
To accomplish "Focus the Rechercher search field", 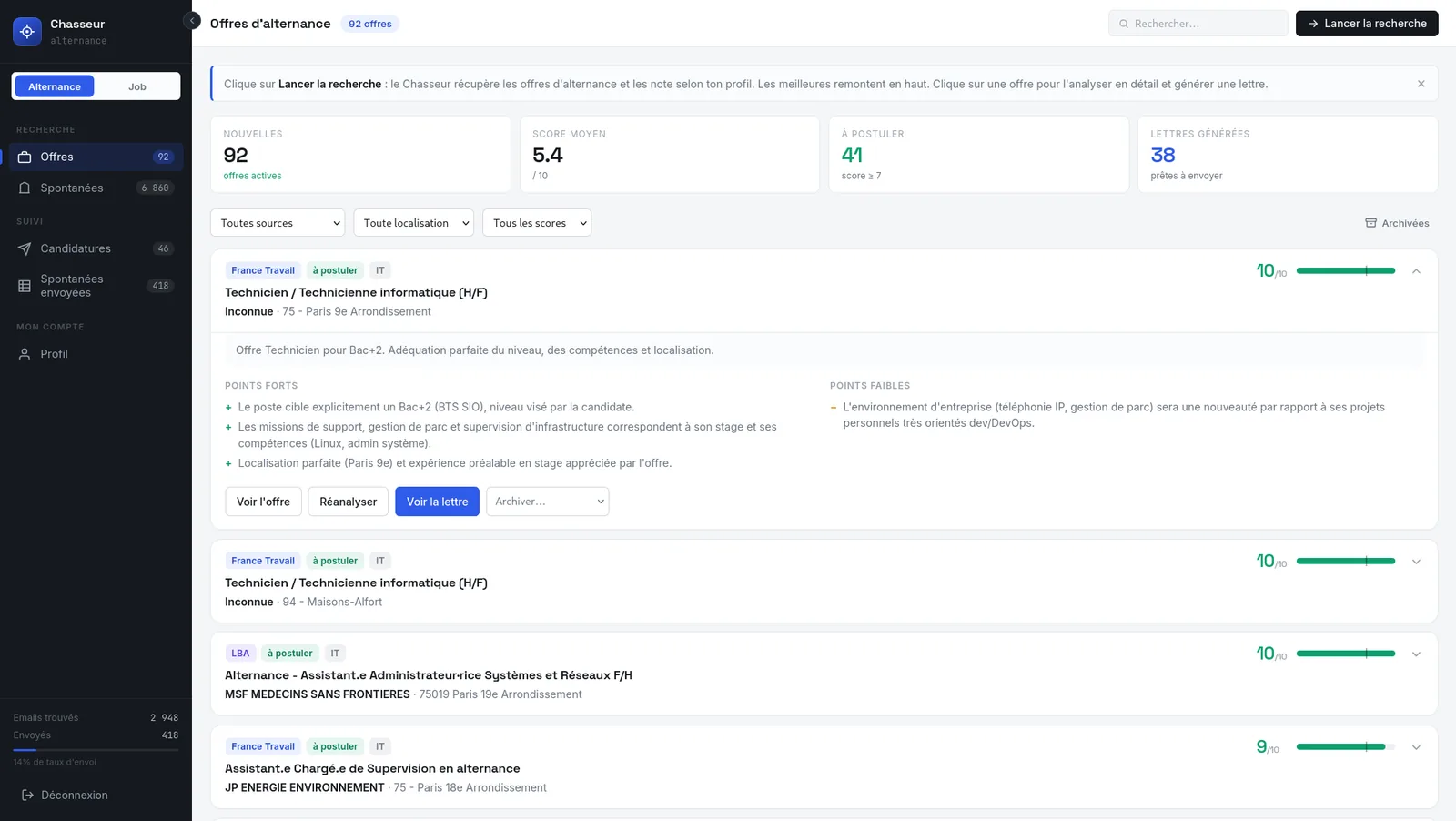I will 1198,24.
